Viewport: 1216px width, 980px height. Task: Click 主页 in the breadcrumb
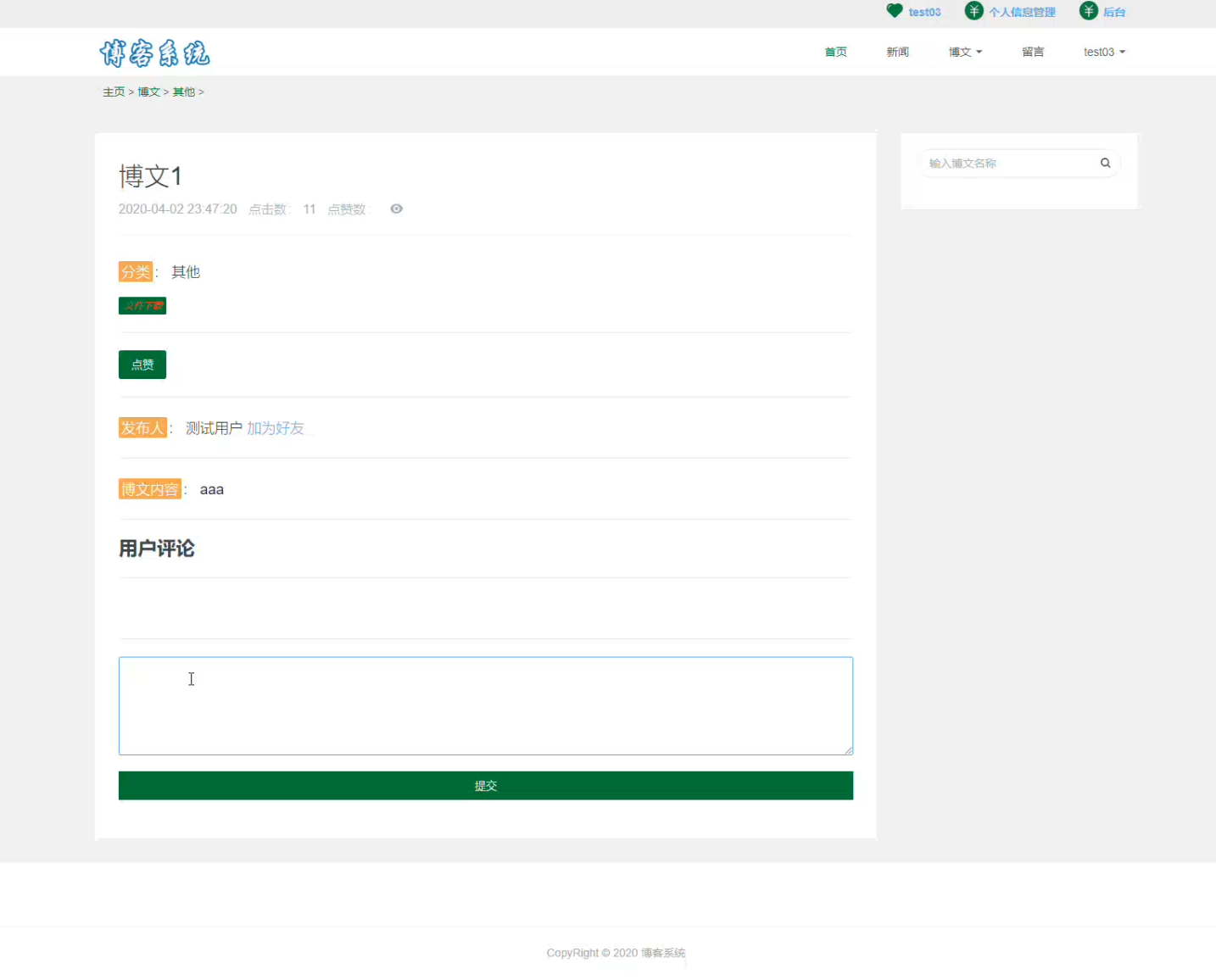(114, 92)
